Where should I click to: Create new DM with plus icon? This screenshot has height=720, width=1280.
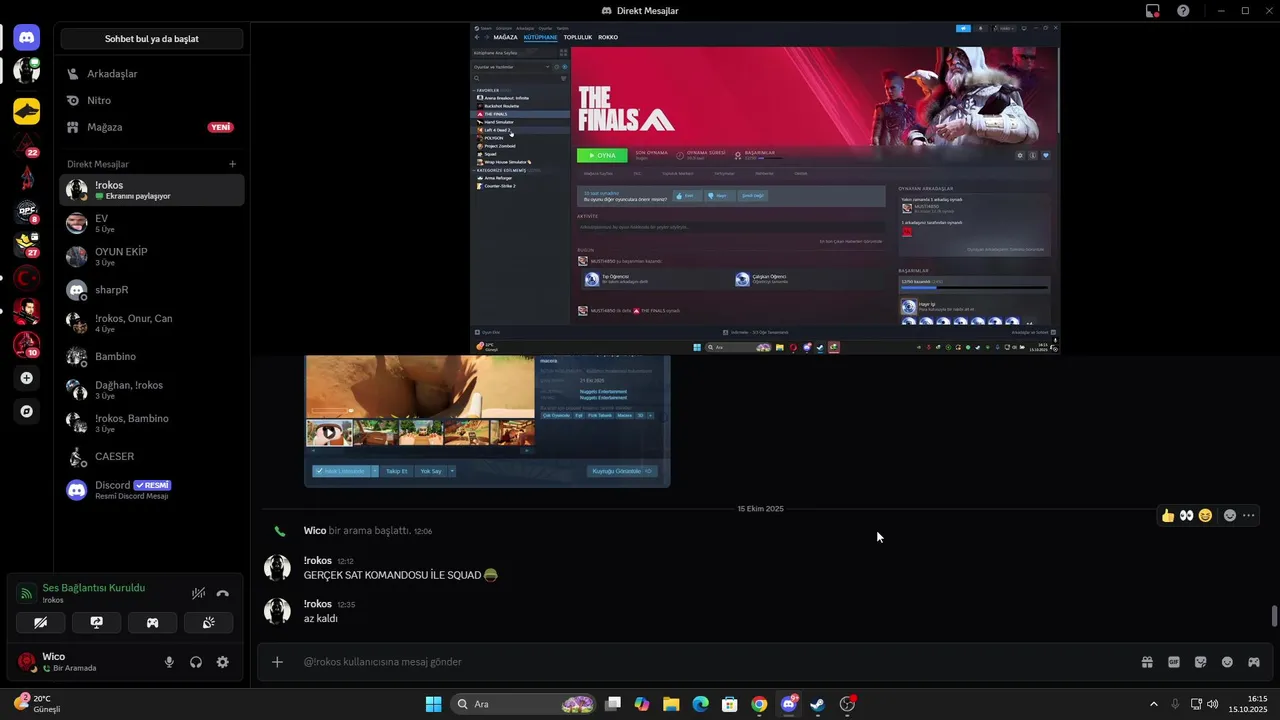tap(232, 164)
